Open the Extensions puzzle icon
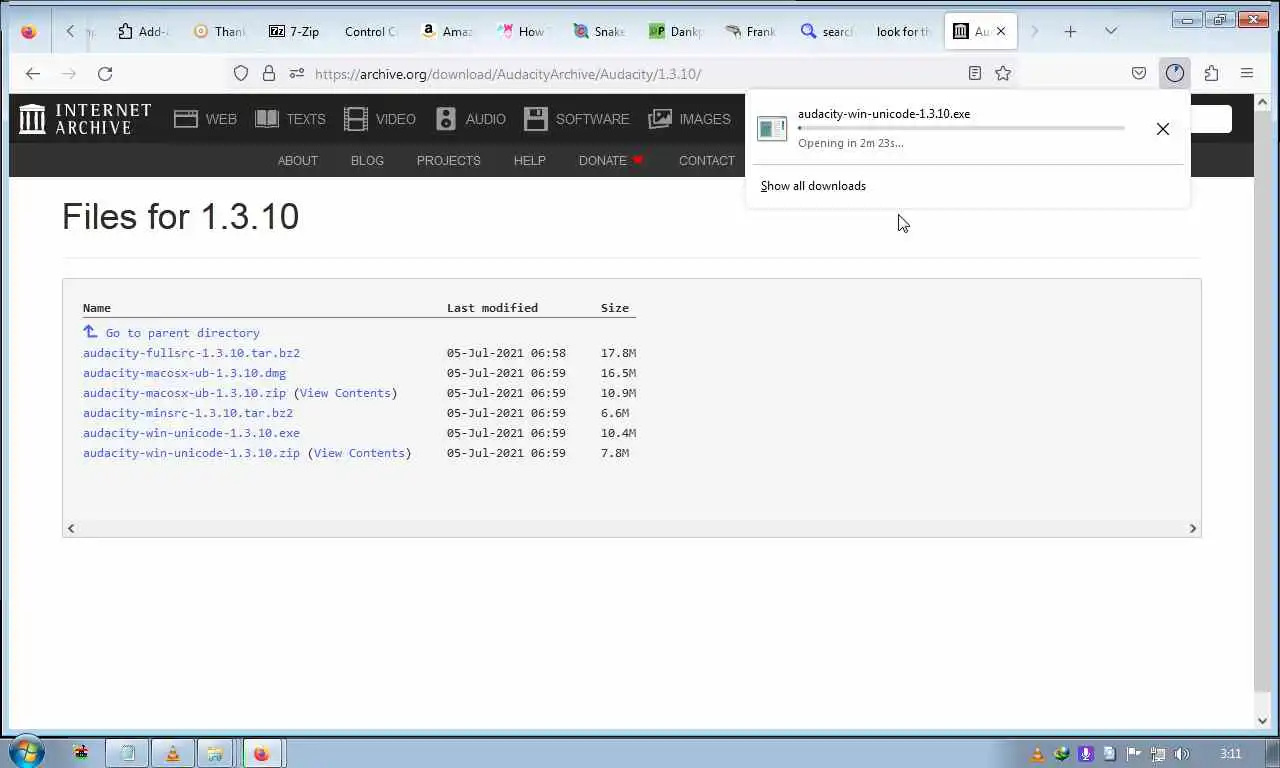This screenshot has height=768, width=1280. pyautogui.click(x=1211, y=73)
